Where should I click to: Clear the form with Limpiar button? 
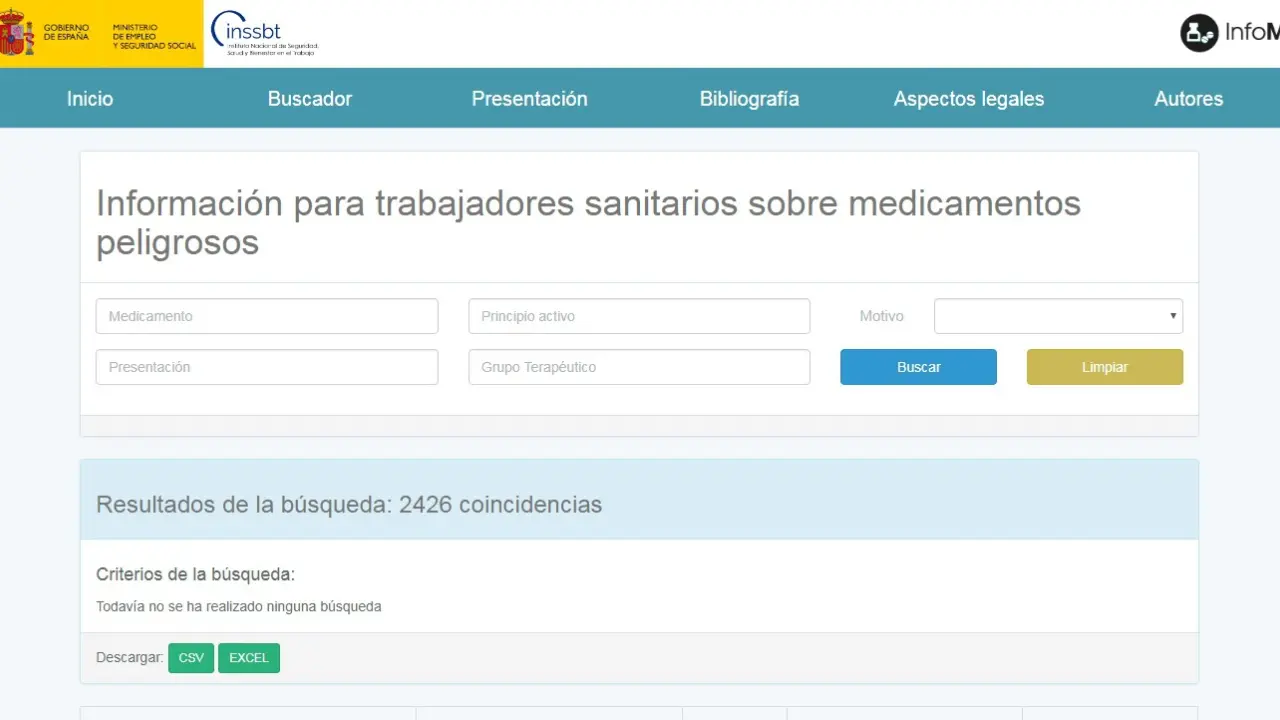point(1104,367)
